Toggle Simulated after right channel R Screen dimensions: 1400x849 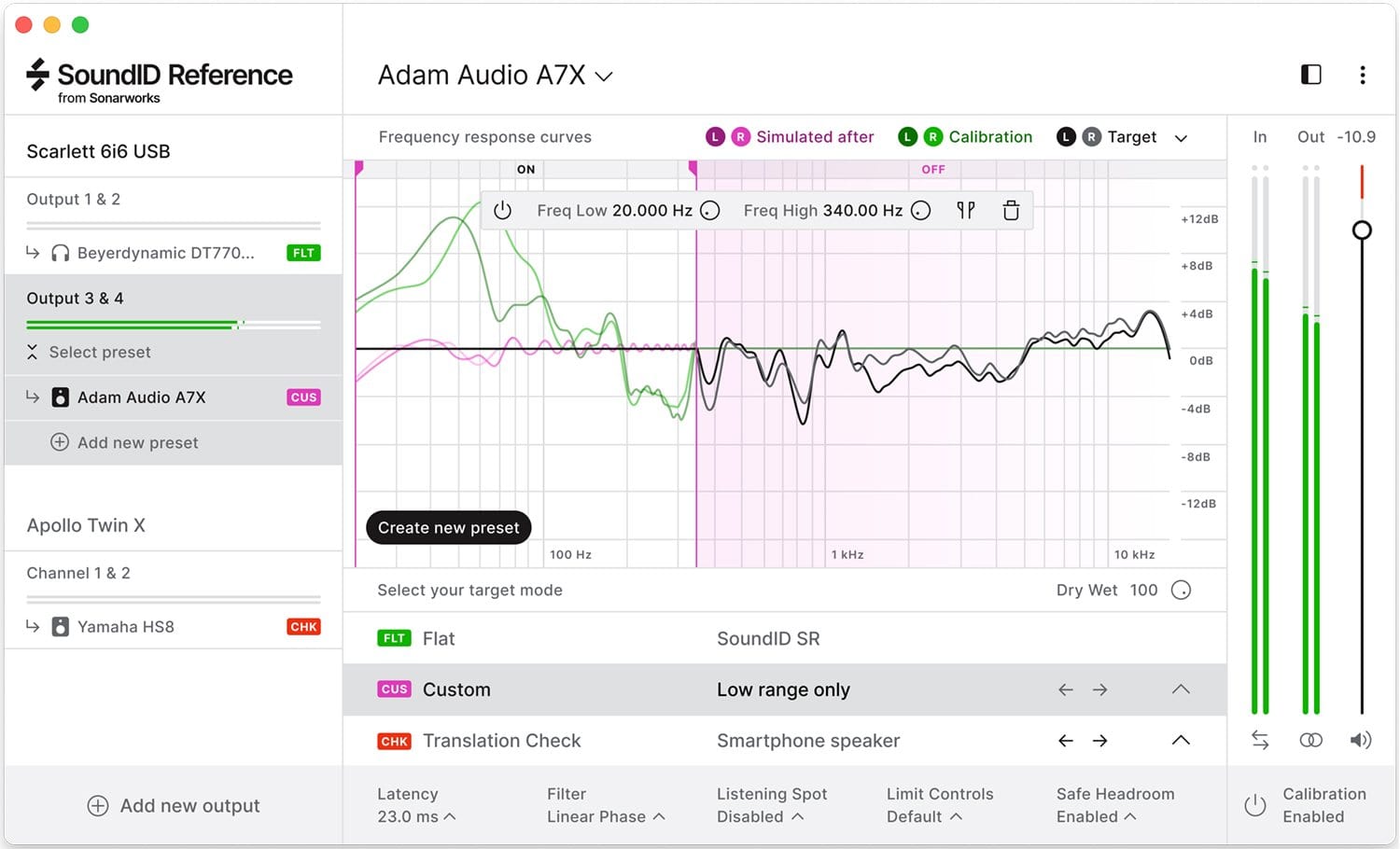point(740,137)
